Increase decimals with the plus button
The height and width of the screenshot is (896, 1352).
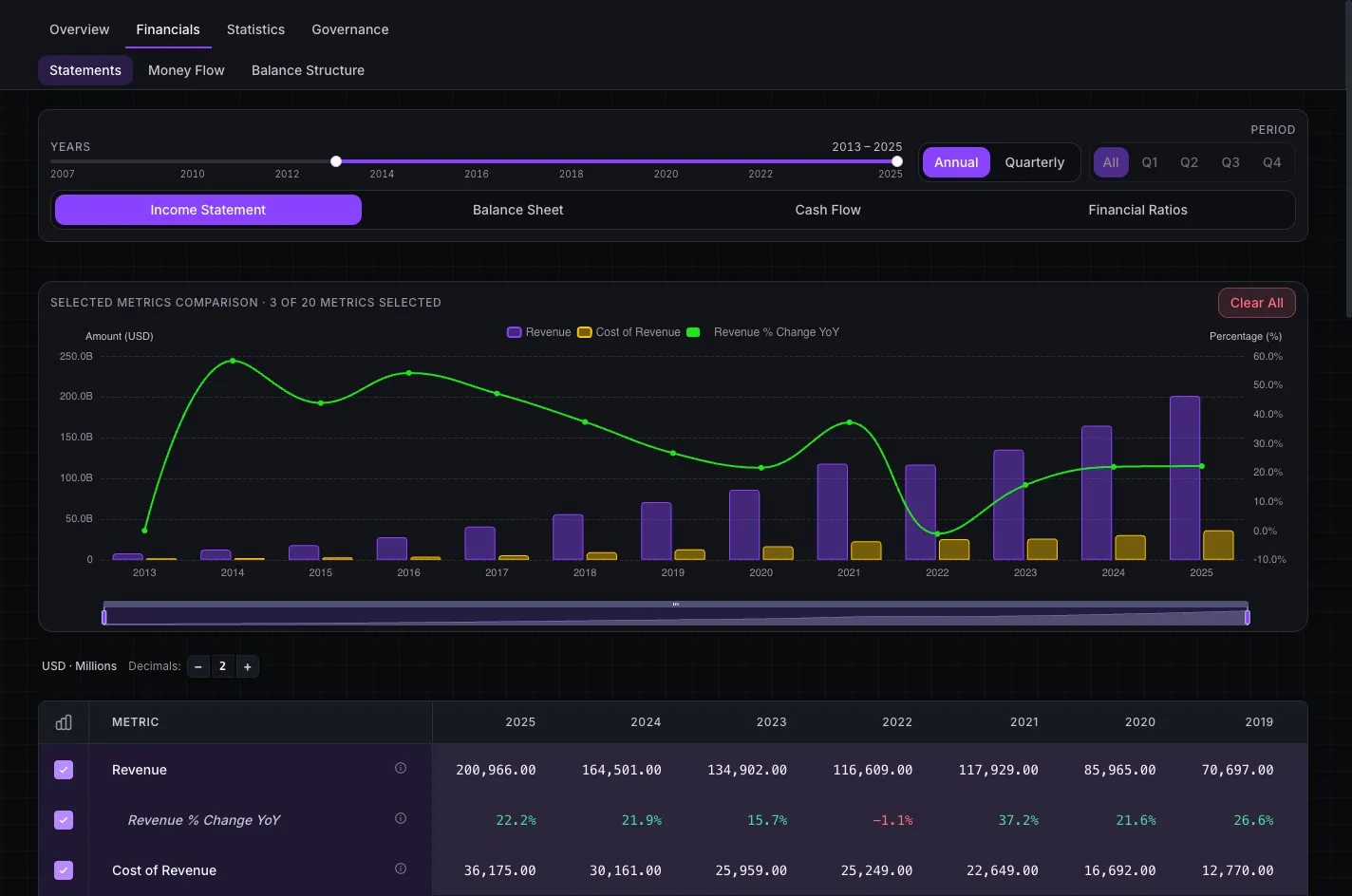tap(247, 666)
